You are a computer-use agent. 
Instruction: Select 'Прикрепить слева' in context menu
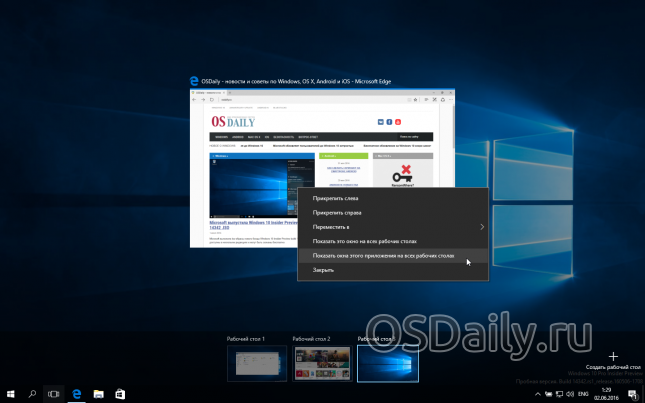click(336, 198)
